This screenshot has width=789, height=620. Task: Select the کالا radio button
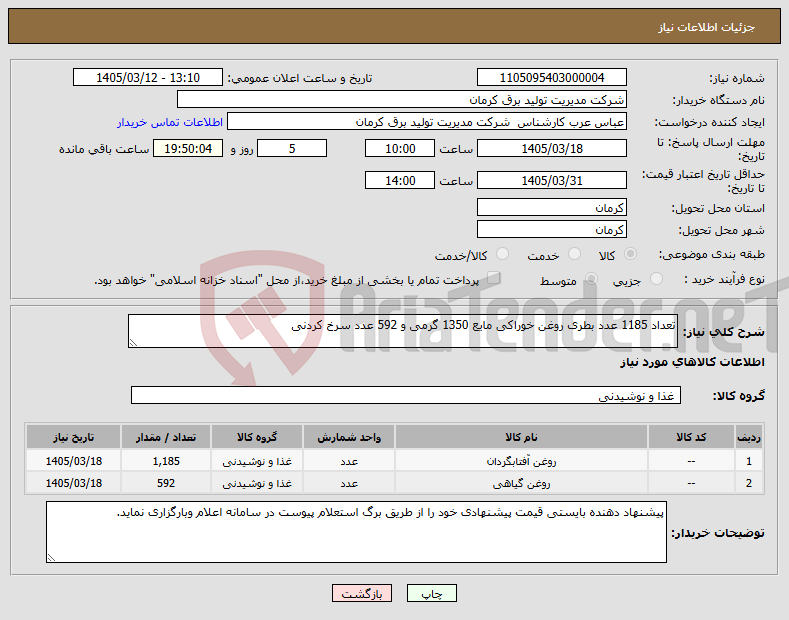(x=630, y=254)
